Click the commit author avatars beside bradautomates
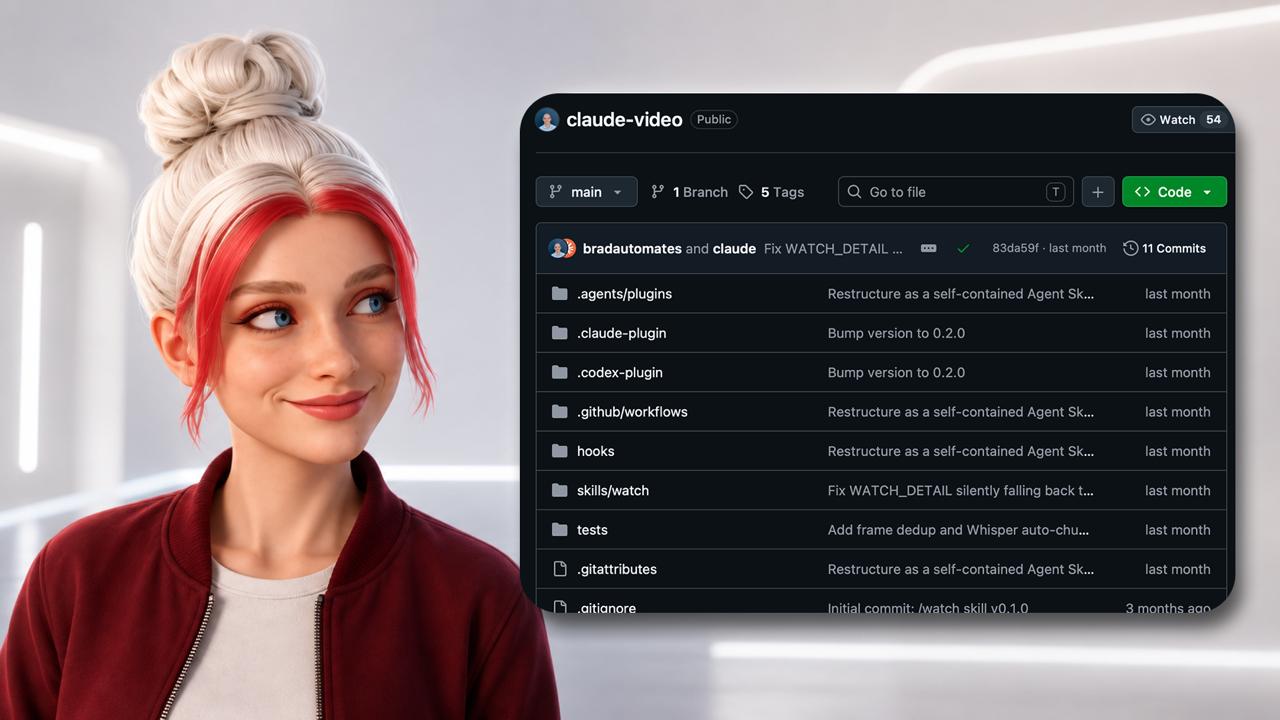1280x720 pixels. (x=562, y=248)
